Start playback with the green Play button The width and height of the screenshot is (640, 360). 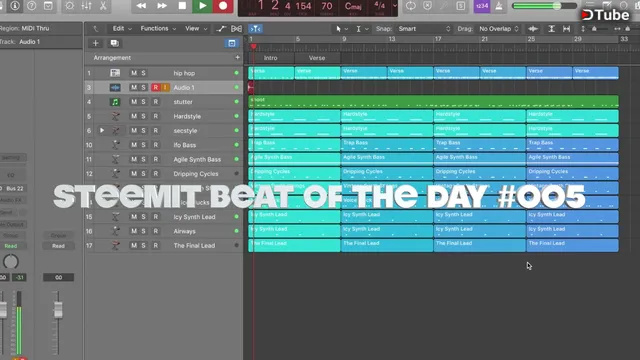202,6
